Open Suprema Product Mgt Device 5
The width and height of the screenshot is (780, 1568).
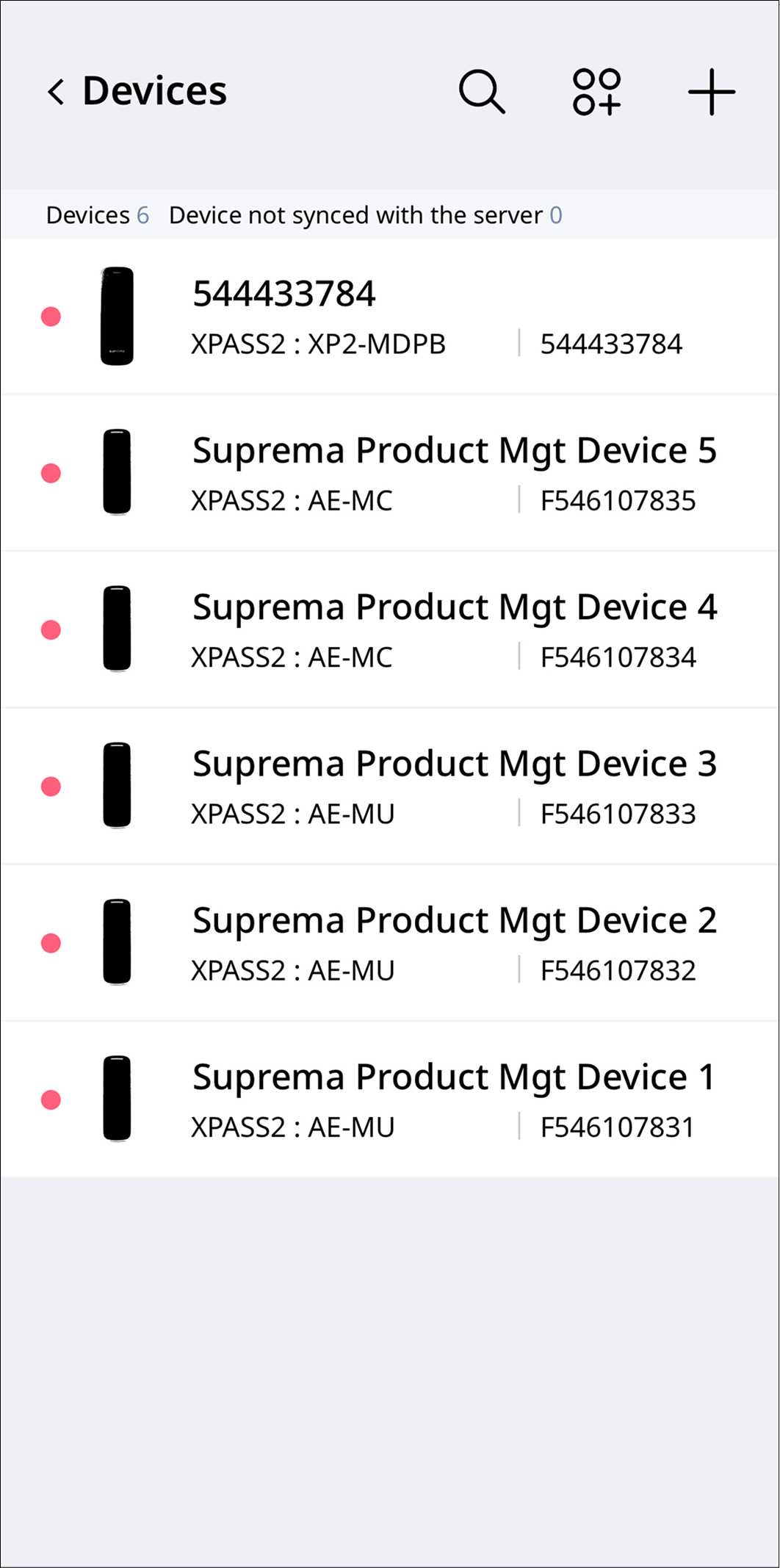[x=454, y=450]
